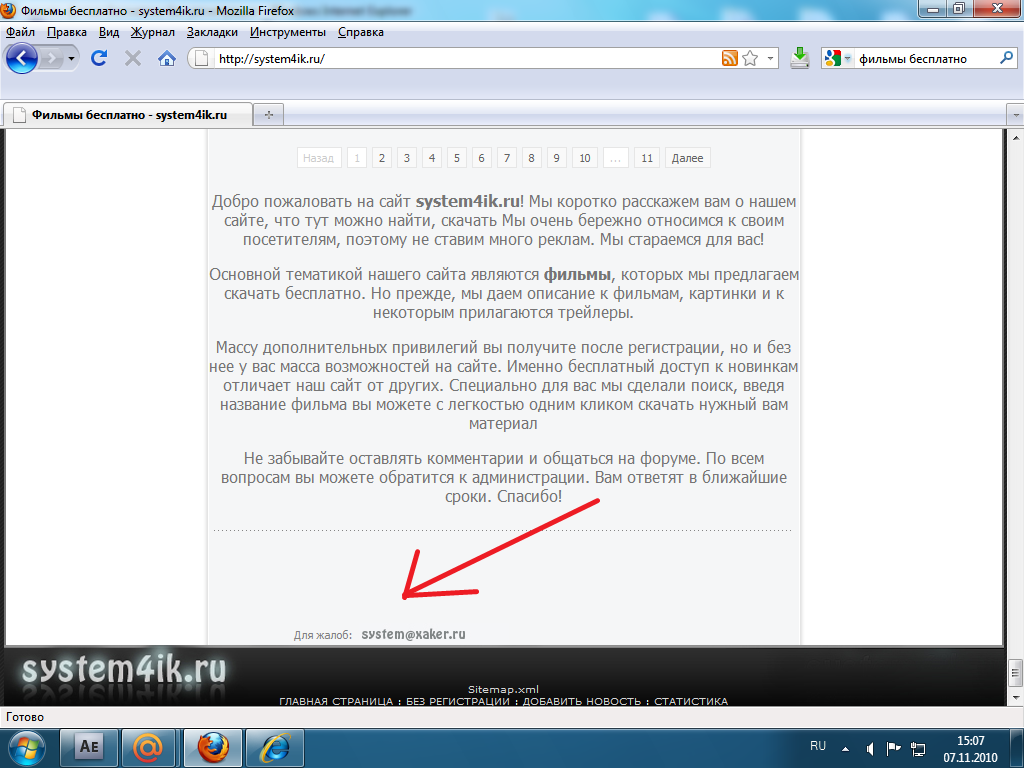Click the page icon in the address bar
Image resolution: width=1024 pixels, height=768 pixels.
coord(202,59)
